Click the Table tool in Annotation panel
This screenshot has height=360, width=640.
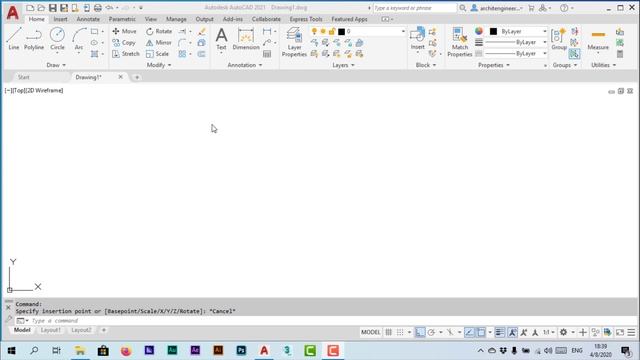pyautogui.click(x=267, y=54)
